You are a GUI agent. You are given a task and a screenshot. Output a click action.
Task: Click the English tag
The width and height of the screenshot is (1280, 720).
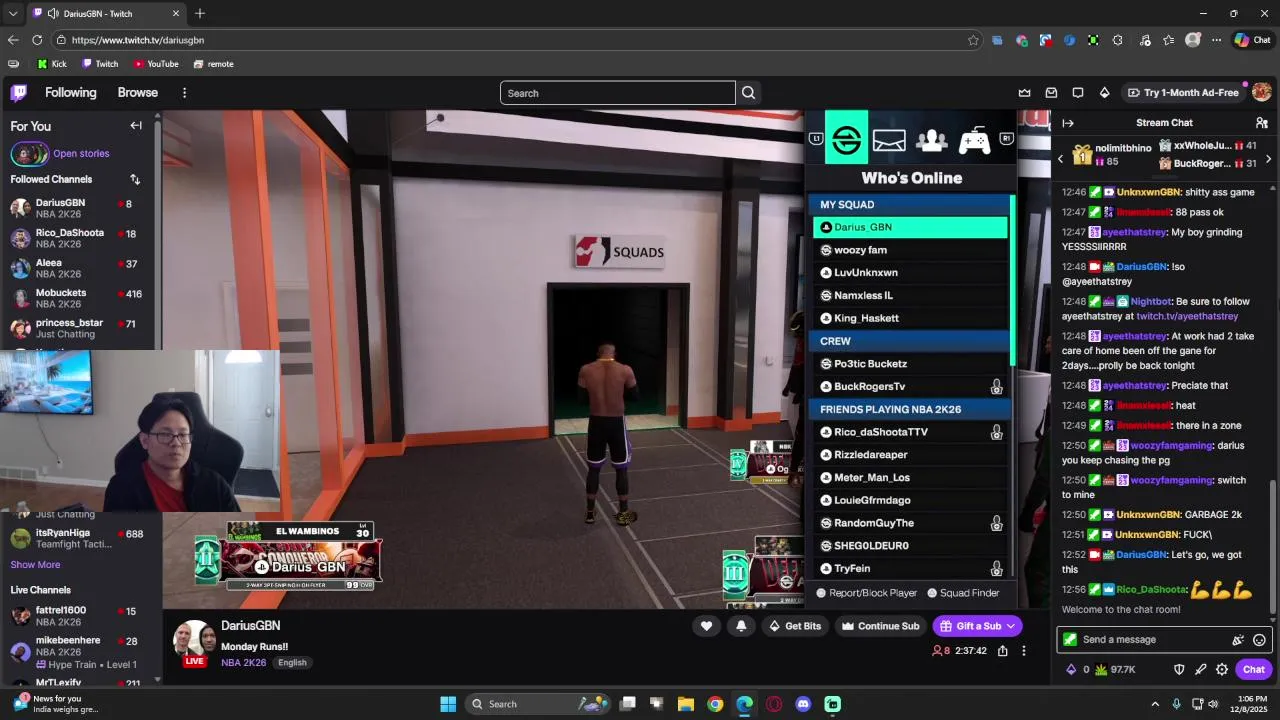[292, 663]
